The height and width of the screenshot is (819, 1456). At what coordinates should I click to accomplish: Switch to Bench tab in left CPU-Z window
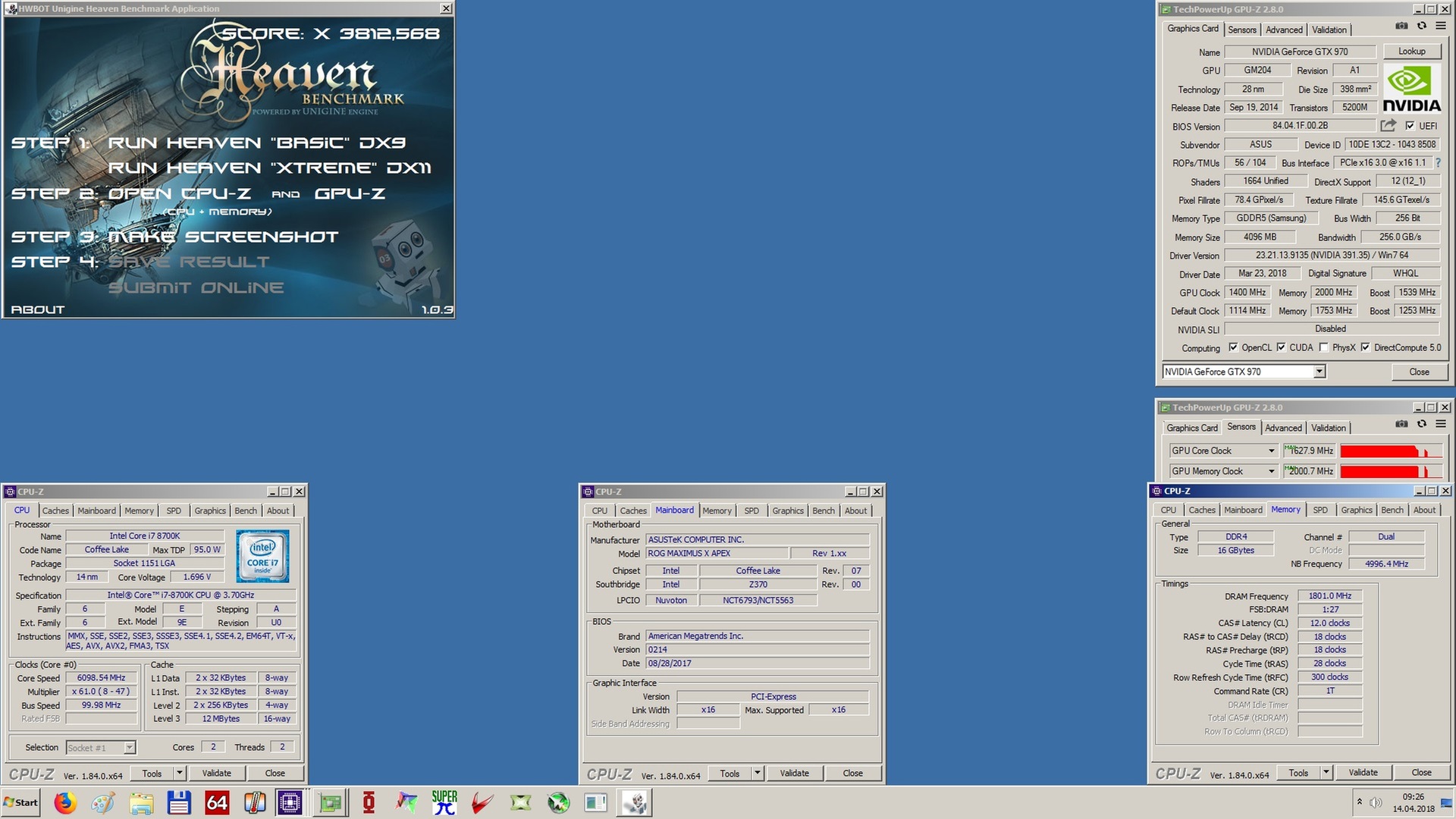246,510
